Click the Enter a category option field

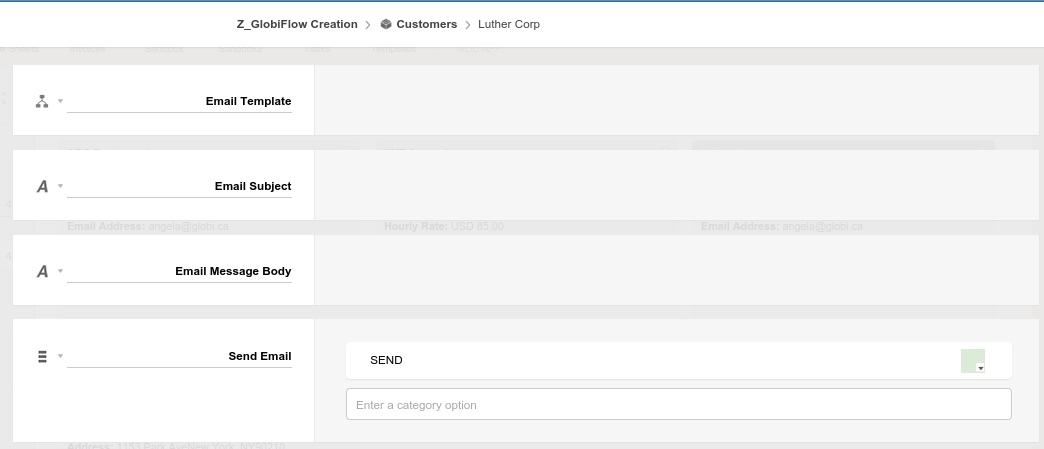click(678, 404)
